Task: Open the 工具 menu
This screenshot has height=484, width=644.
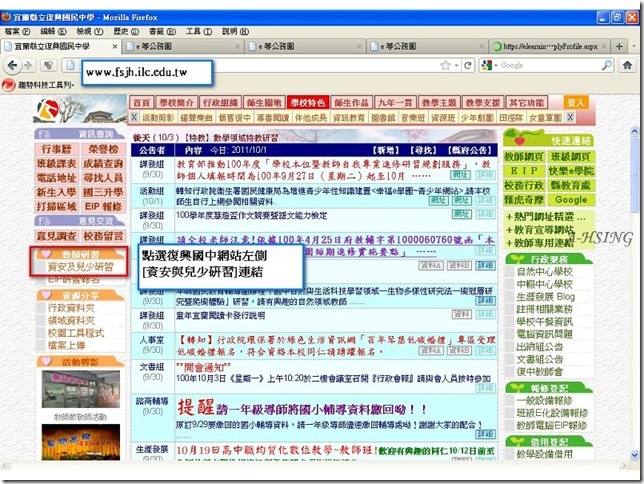Action: click(198, 31)
